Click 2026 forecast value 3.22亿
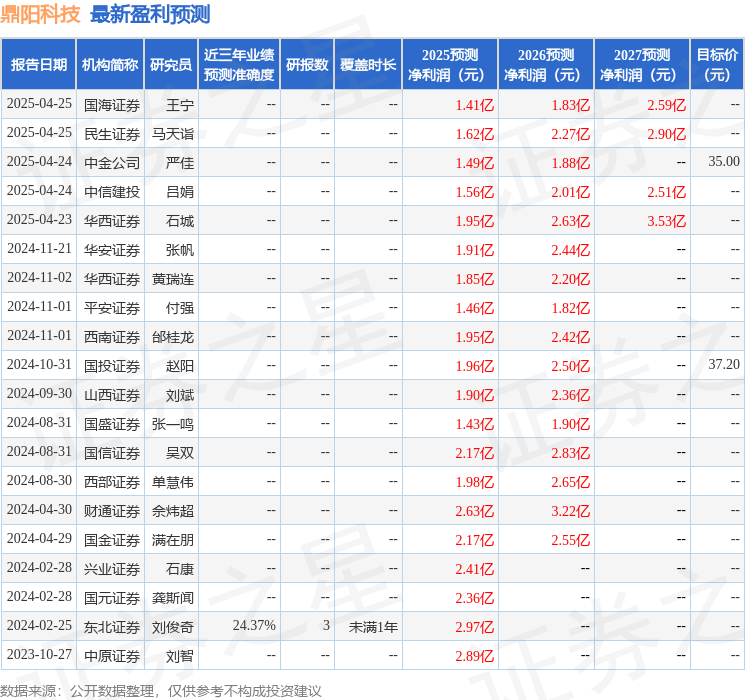Viewport: 745px width, 700px height. pos(571,511)
